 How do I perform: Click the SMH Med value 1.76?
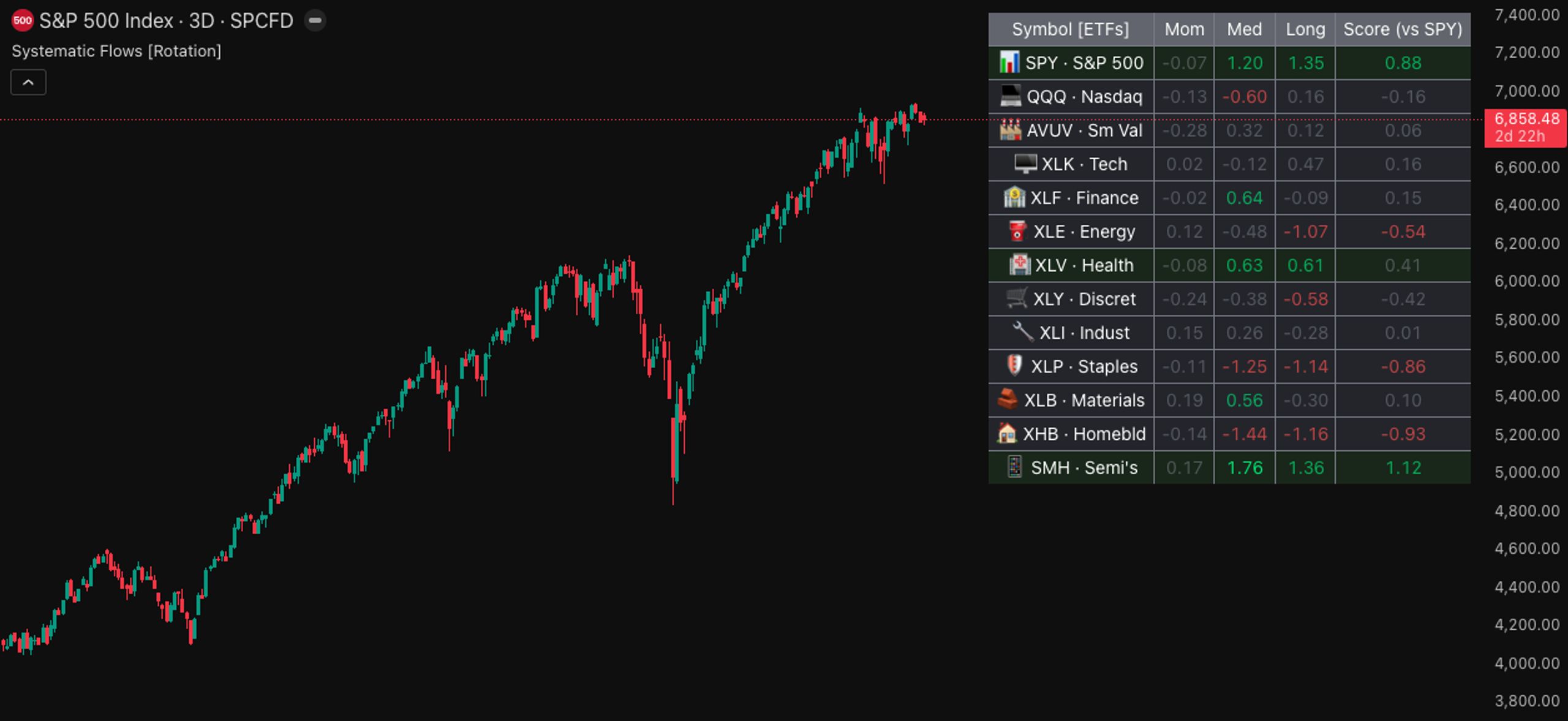1245,468
